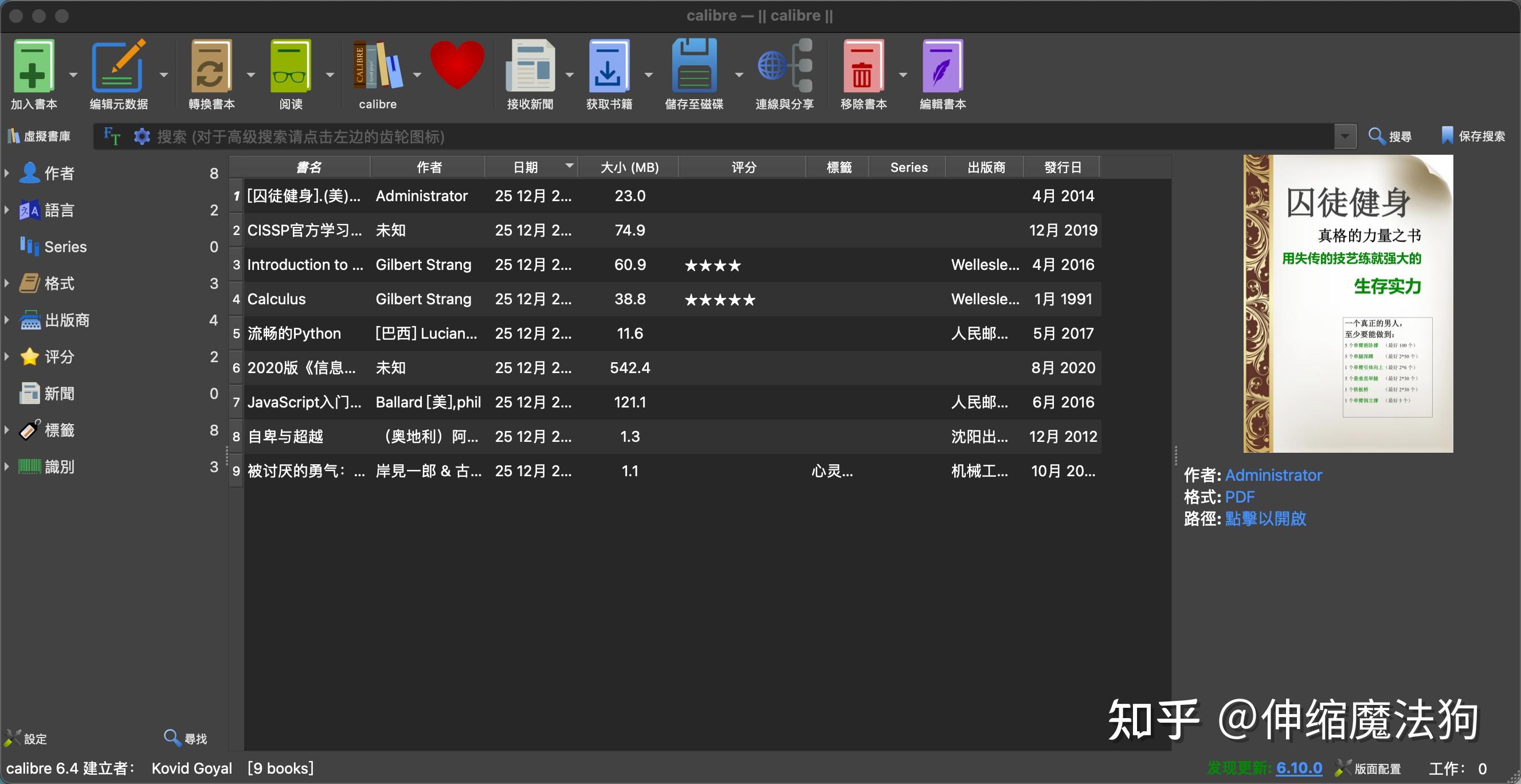The height and width of the screenshot is (784, 1521).
Task: Click the 6.10.0 update link
Action: point(1299,768)
